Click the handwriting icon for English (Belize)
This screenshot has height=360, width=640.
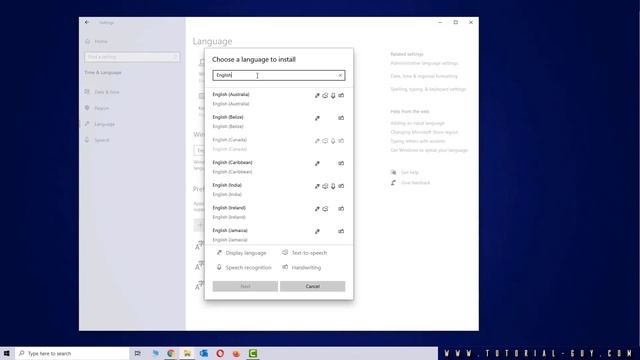coord(341,118)
